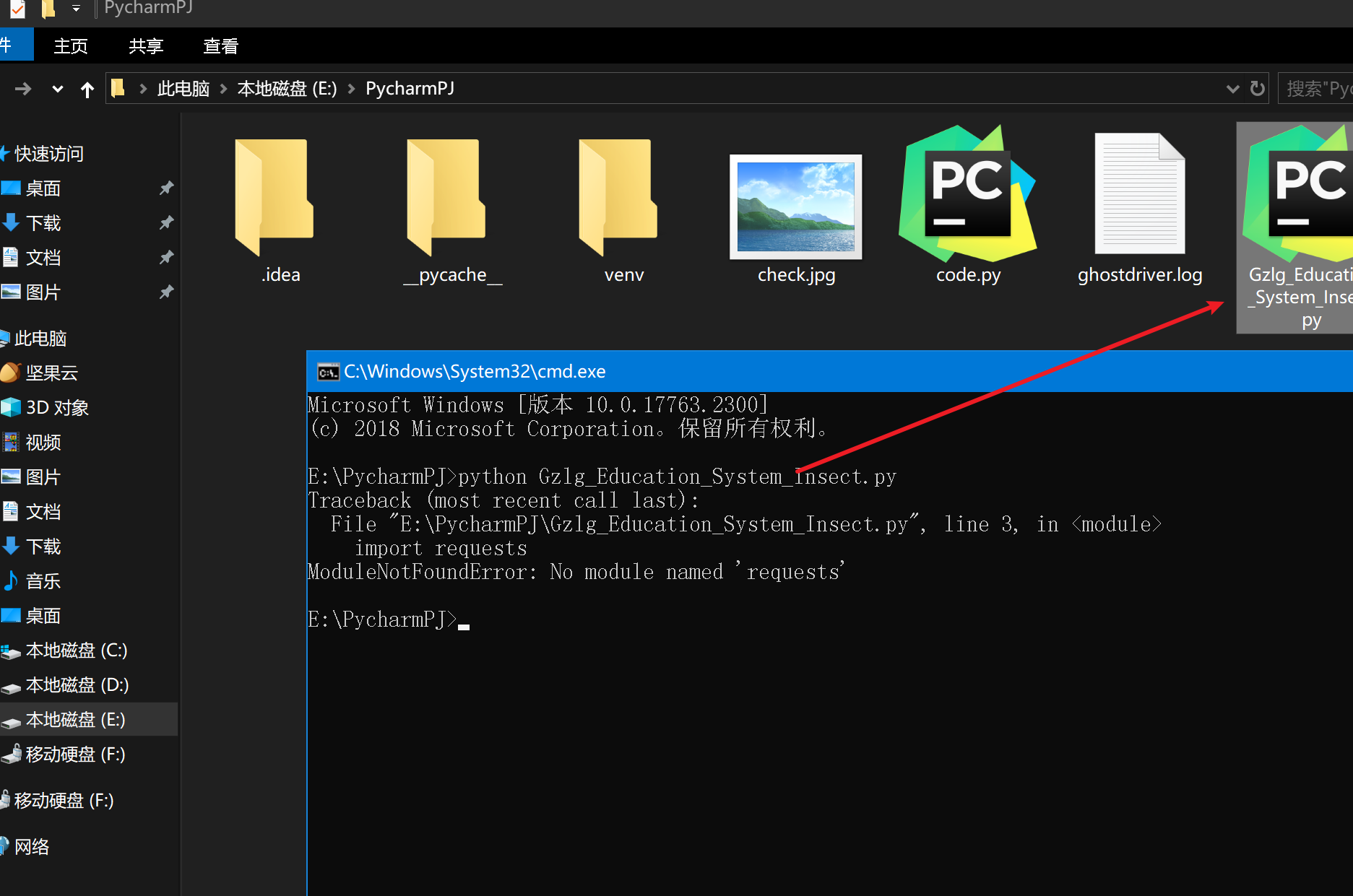Expand the chevron after 此电脑 in breadcrumb

point(223,89)
